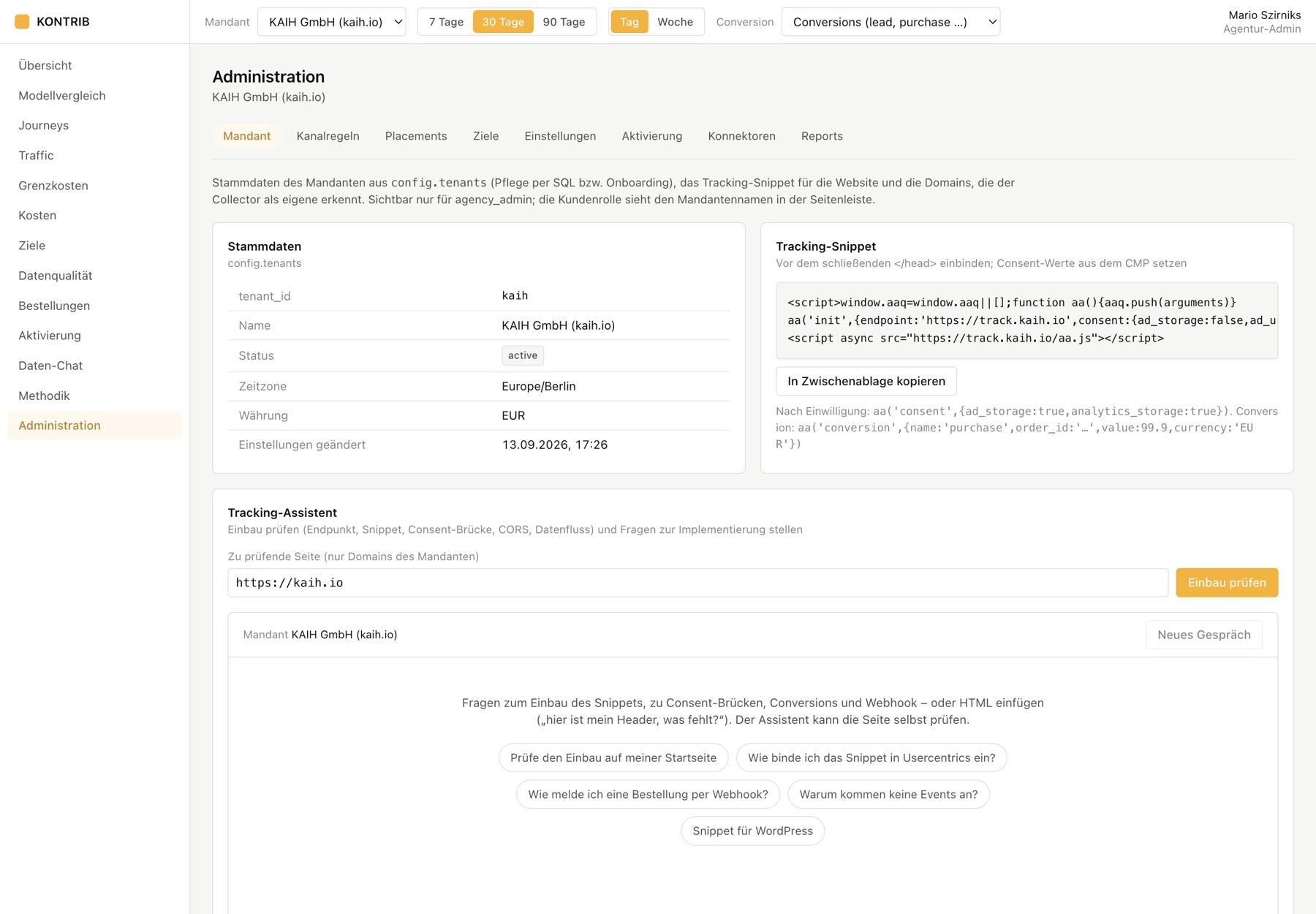Click the URL field with https://kaih.io
The width and height of the screenshot is (1316, 914).
697,583
